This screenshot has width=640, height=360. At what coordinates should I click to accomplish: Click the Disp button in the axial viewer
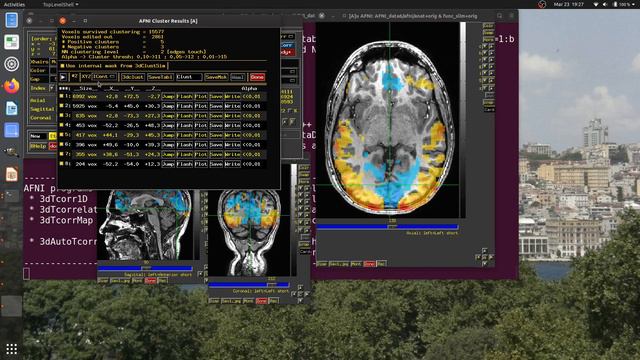[322, 264]
